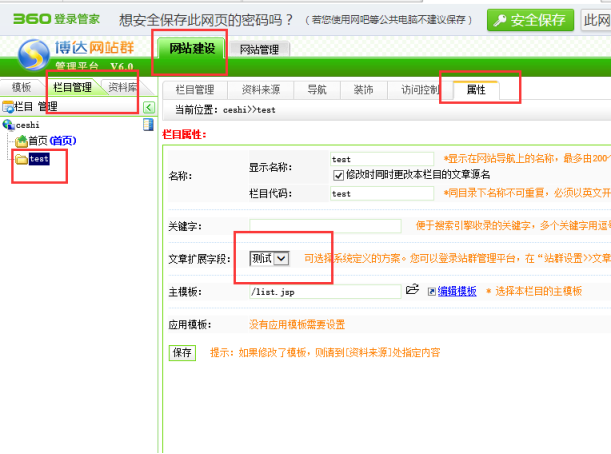The width and height of the screenshot is (611, 454).
Task: Open the 文章扩展字段 dropdown
Action: point(270,258)
